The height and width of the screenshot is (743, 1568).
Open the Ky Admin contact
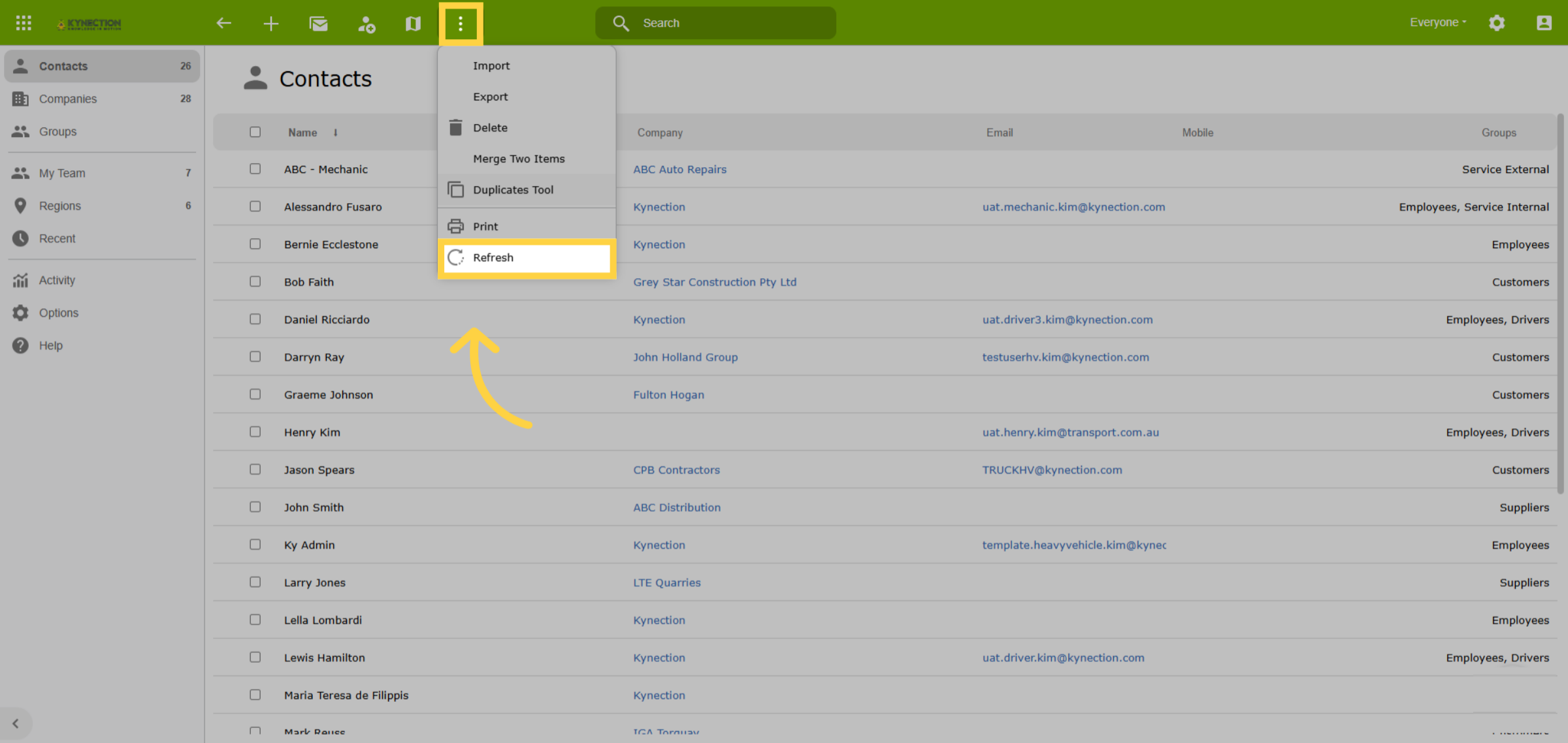pyautogui.click(x=309, y=545)
